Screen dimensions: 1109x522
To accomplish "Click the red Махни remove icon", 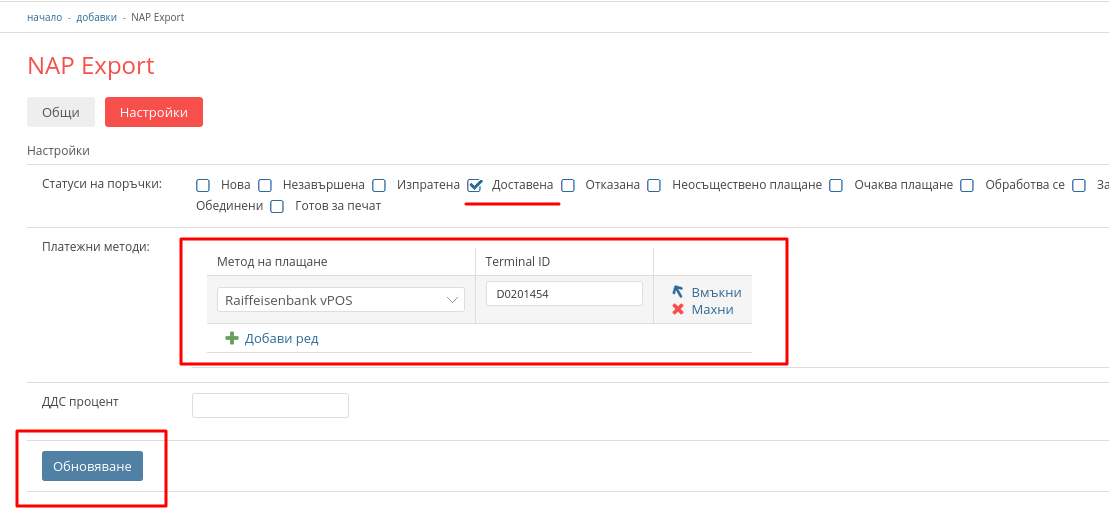I will [x=678, y=310].
